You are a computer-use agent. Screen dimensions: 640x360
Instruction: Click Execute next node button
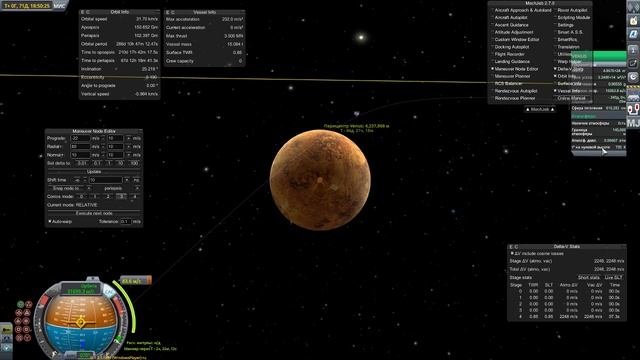click(94, 213)
